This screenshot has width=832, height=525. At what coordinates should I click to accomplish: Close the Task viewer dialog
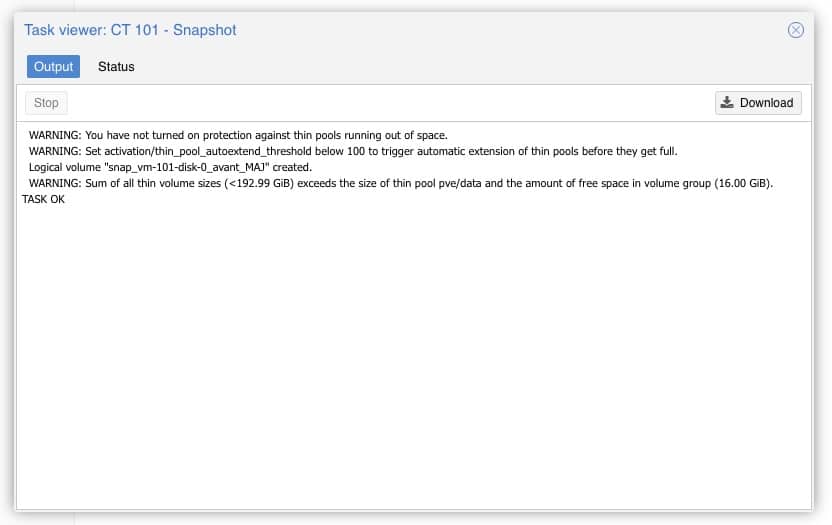pos(795,30)
